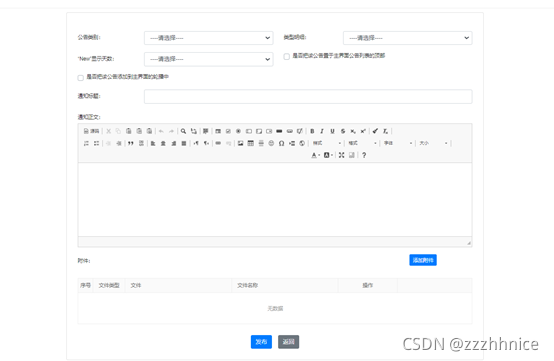The height and width of the screenshot is (361, 554).
Task: Insert a hidden field form element icon
Action: (300, 131)
